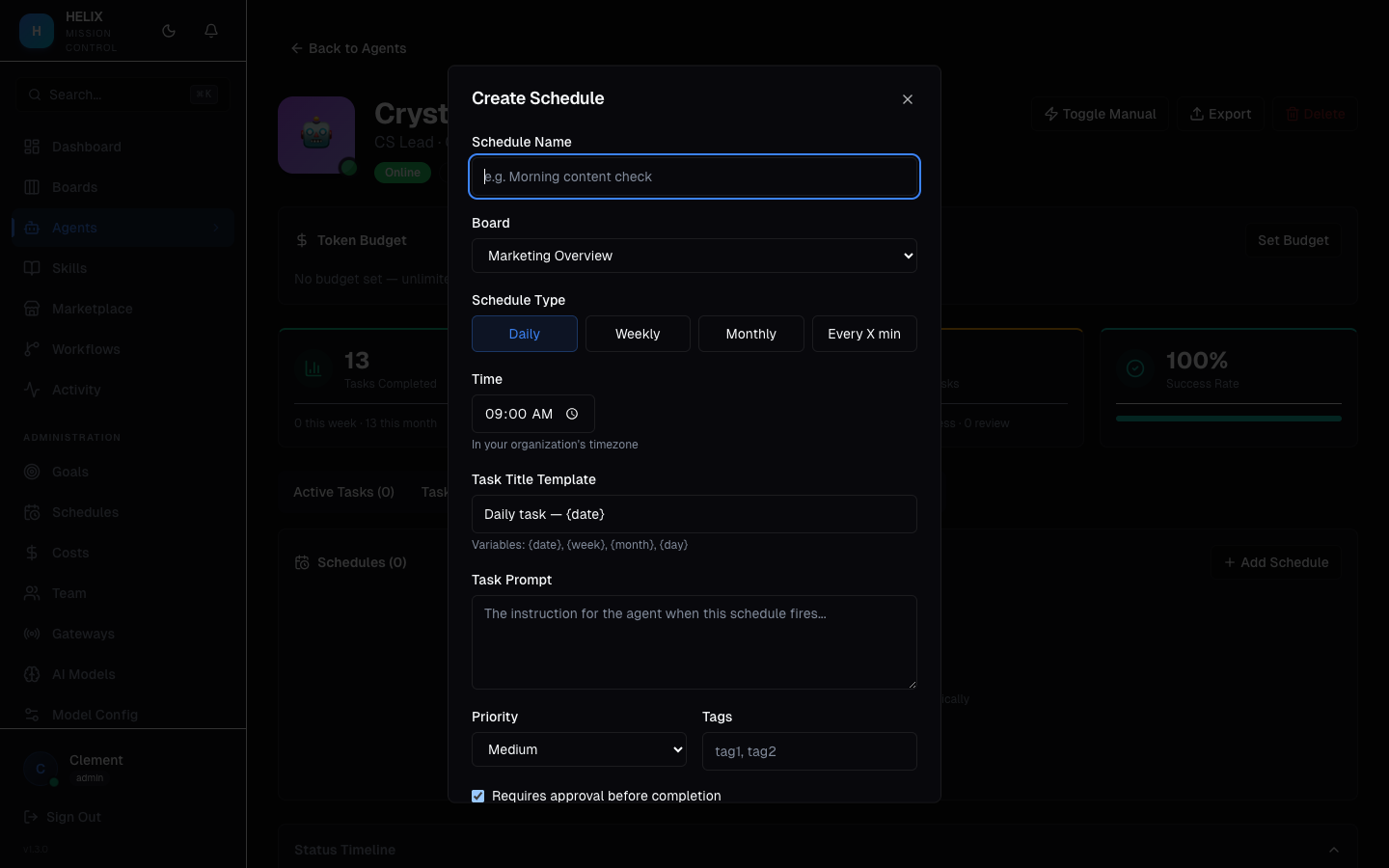
Task: Click the Schedules (0) section calendar icon
Action: (x=302, y=562)
